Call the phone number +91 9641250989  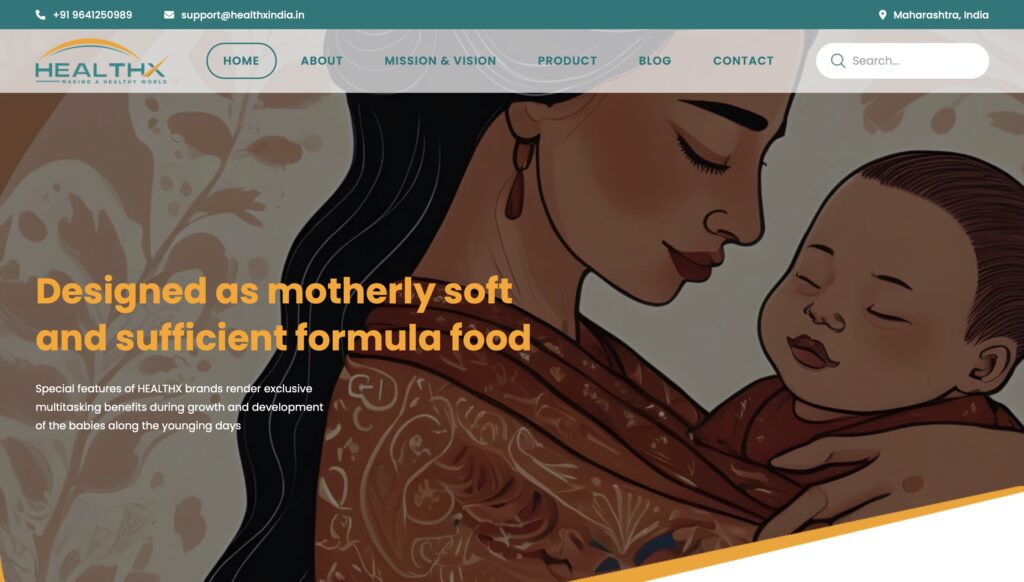pyautogui.click(x=92, y=14)
